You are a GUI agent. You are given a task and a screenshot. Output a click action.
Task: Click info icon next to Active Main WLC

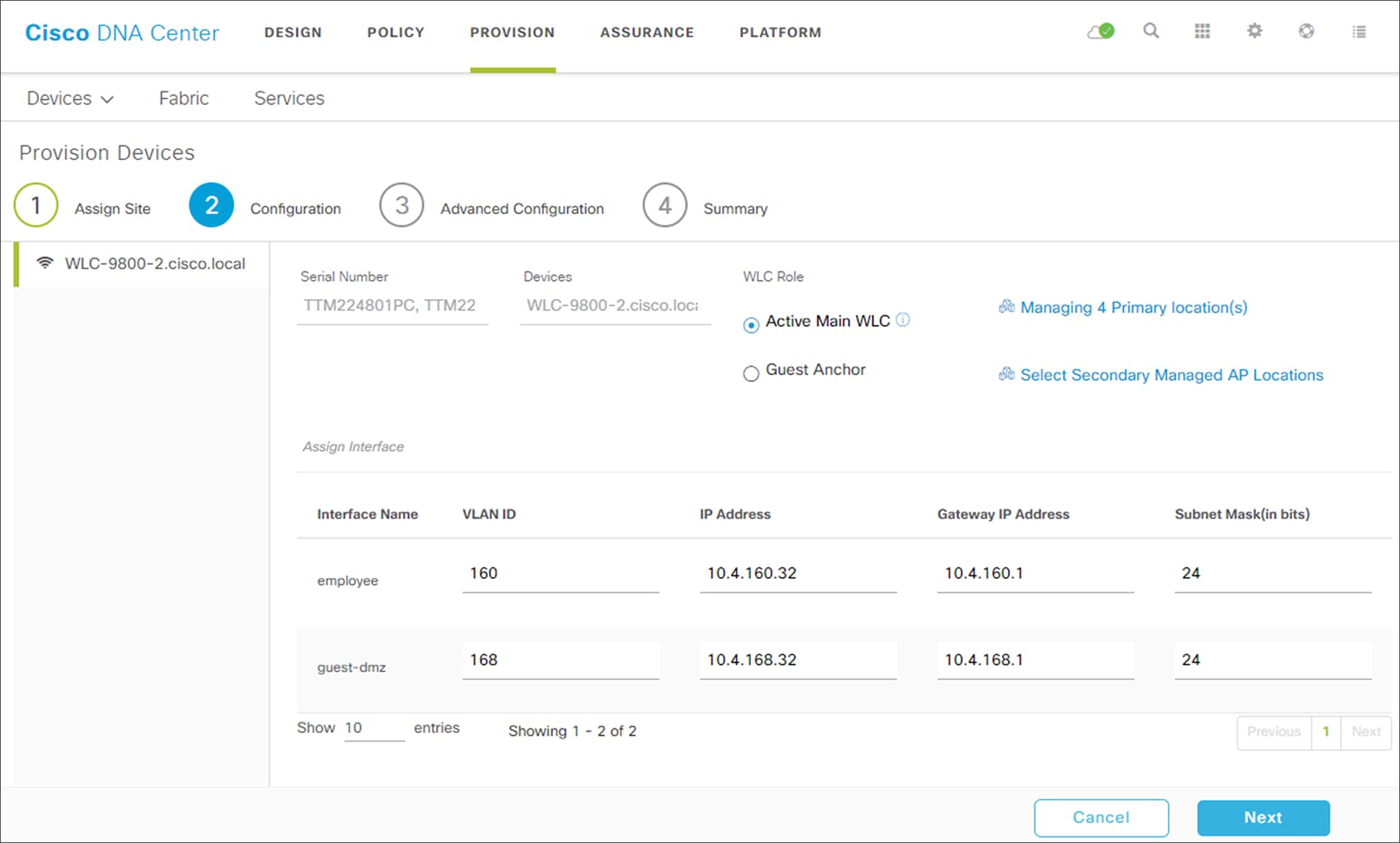click(903, 320)
